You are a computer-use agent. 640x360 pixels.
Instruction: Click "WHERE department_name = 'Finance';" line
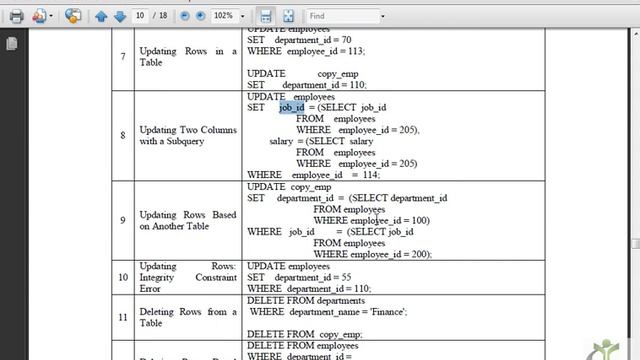pyautogui.click(x=329, y=312)
